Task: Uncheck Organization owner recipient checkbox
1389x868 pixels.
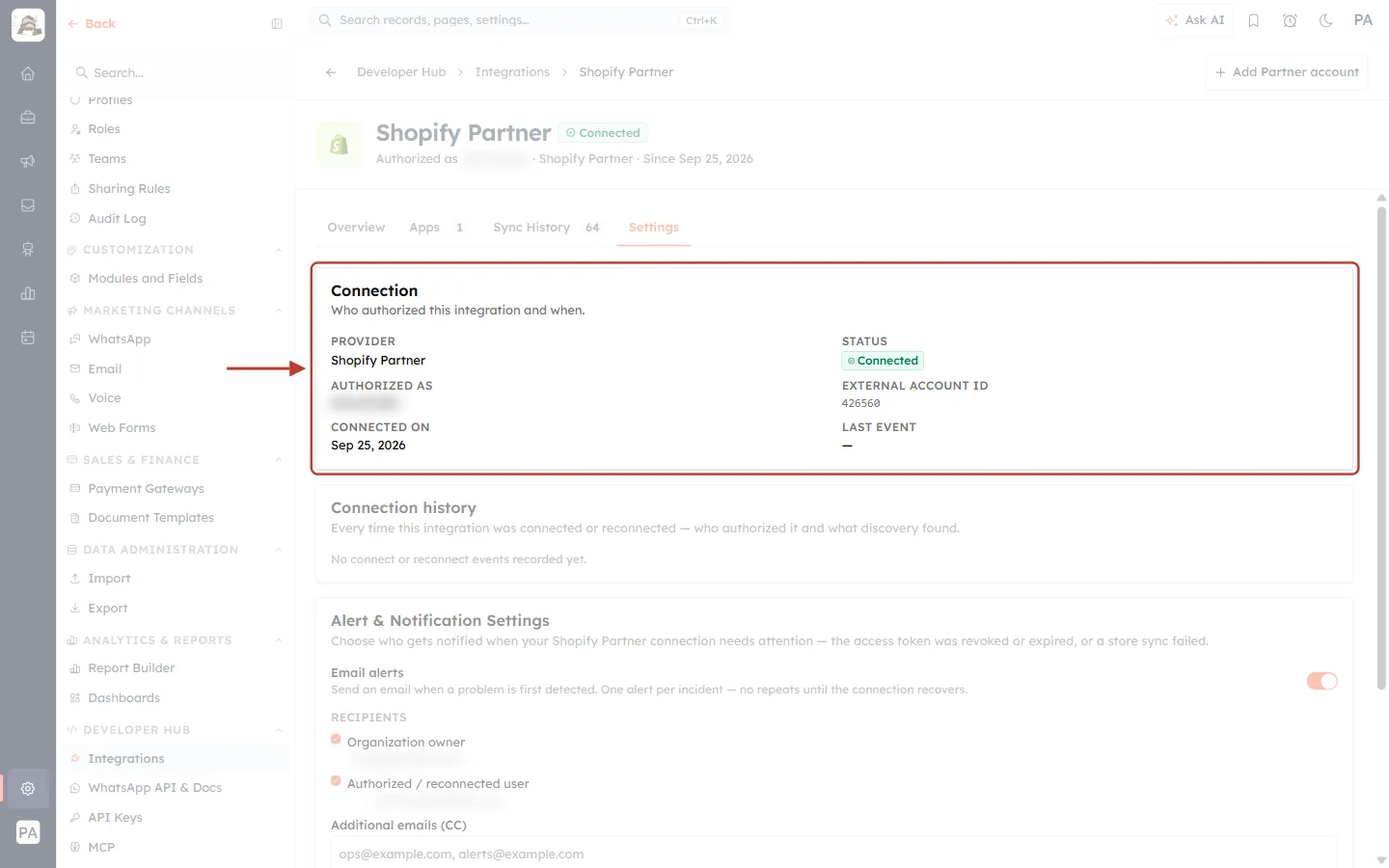Action: click(x=336, y=740)
